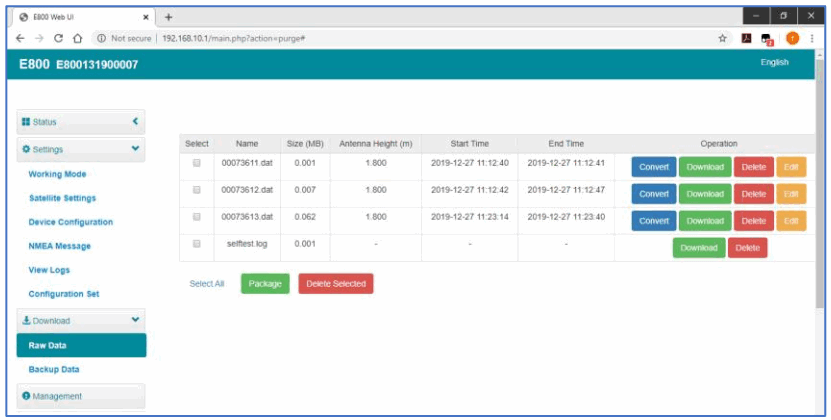Convert file 00073613.dat
The height and width of the screenshot is (420, 831).
(x=654, y=221)
